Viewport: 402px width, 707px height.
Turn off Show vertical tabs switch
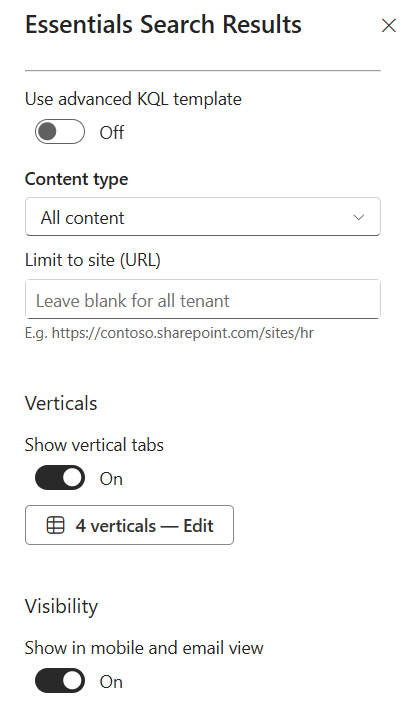60,478
